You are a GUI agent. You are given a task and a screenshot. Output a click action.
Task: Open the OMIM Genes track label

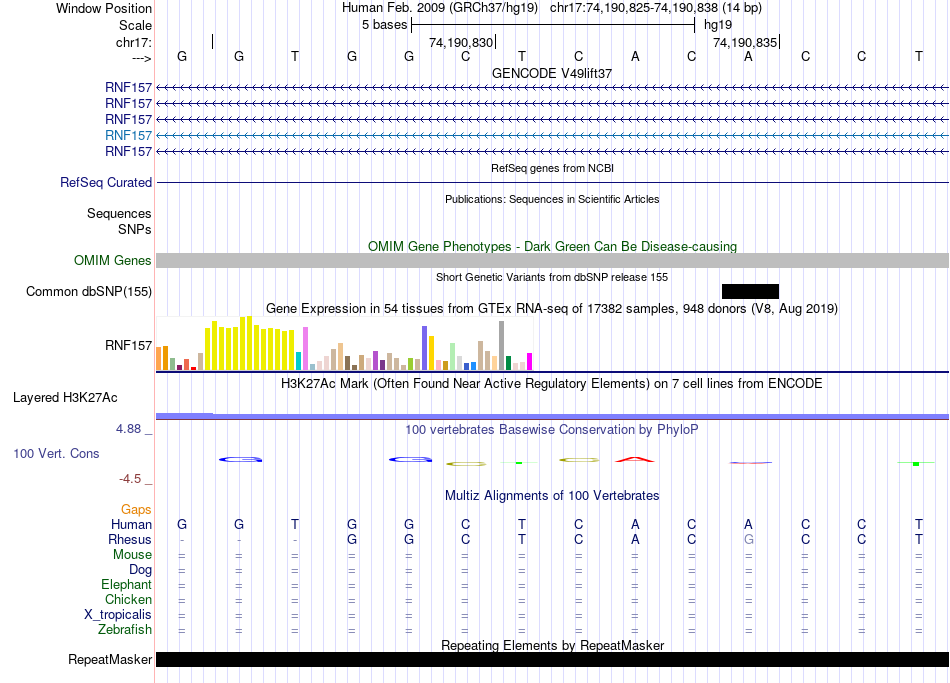click(113, 261)
